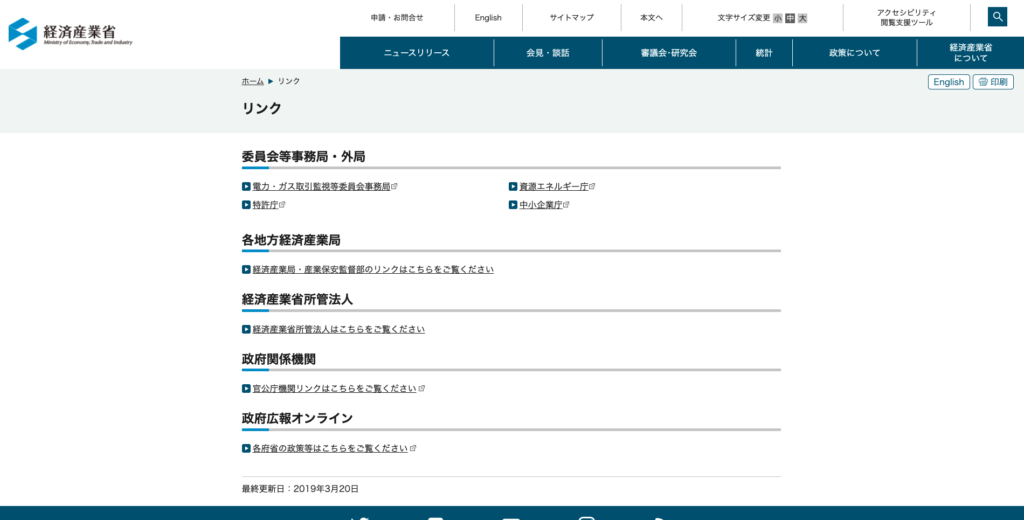Click ホーム breadcrumb link

pos(252,81)
